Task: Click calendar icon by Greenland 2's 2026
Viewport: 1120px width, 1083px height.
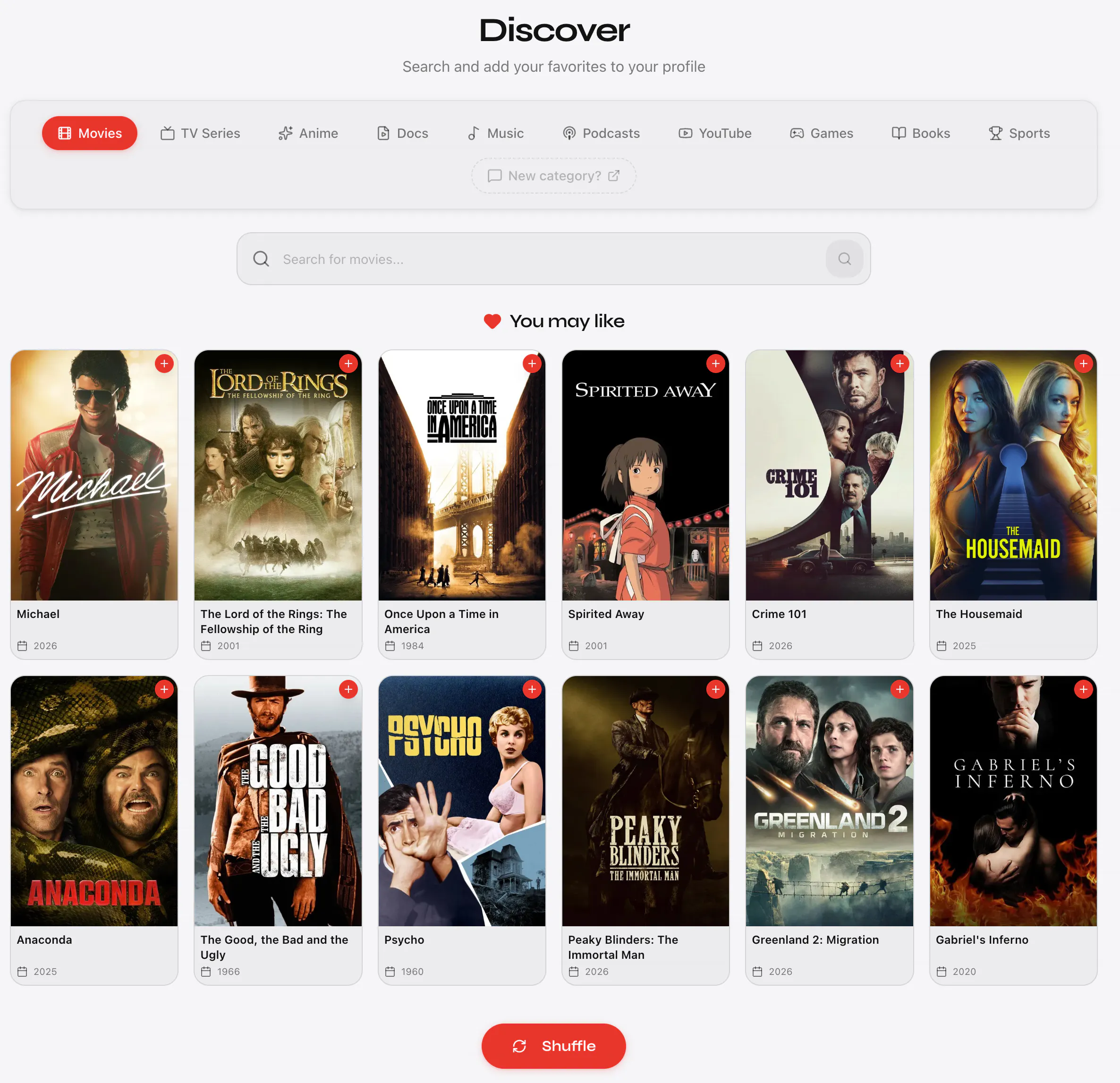Action: click(758, 972)
